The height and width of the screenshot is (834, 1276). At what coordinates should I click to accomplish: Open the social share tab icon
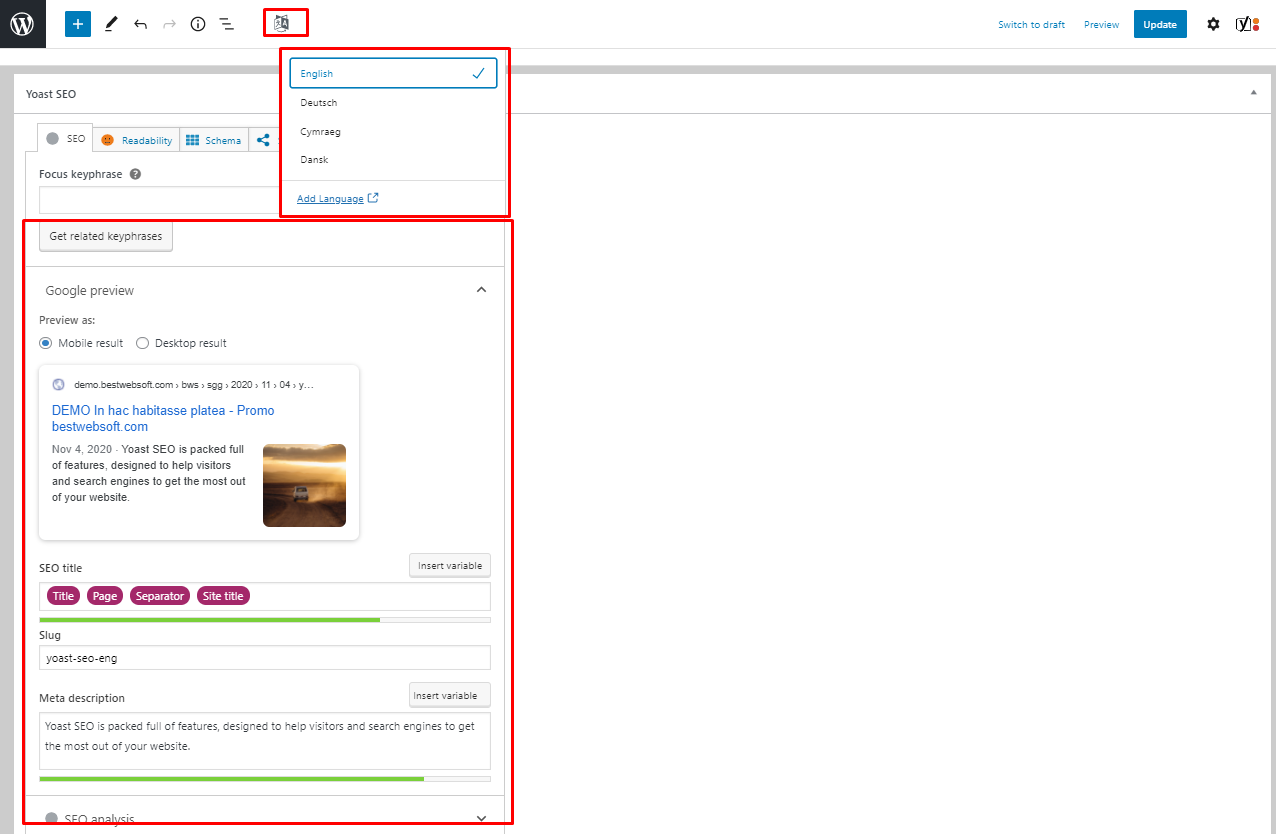pos(263,140)
